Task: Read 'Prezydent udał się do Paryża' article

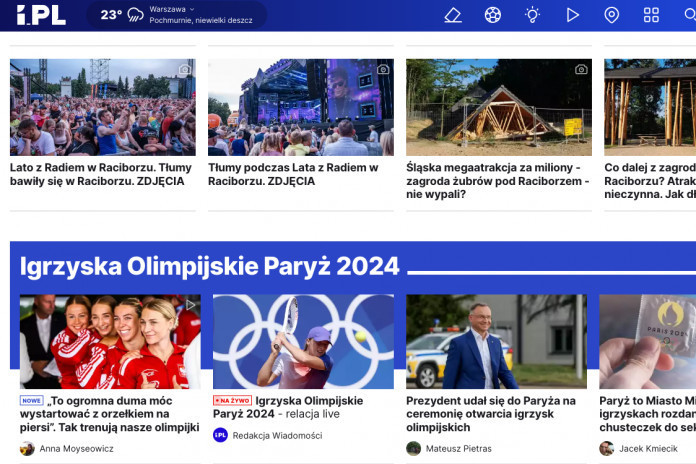Action: 491,414
